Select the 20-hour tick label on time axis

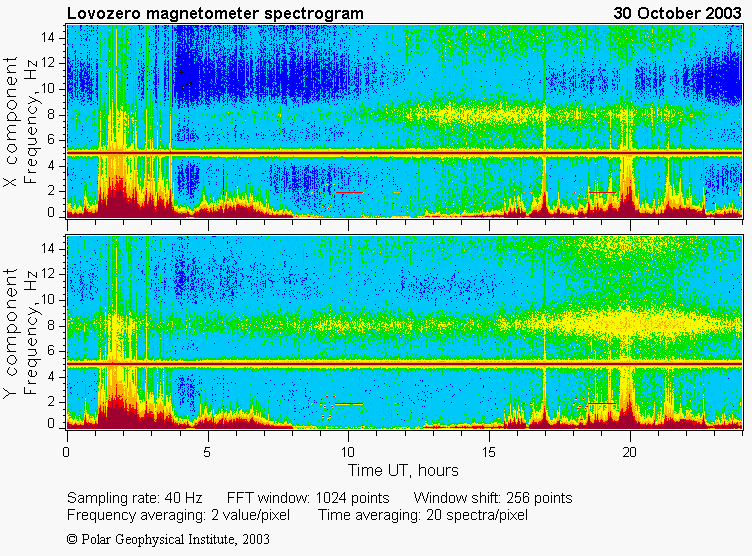click(630, 452)
